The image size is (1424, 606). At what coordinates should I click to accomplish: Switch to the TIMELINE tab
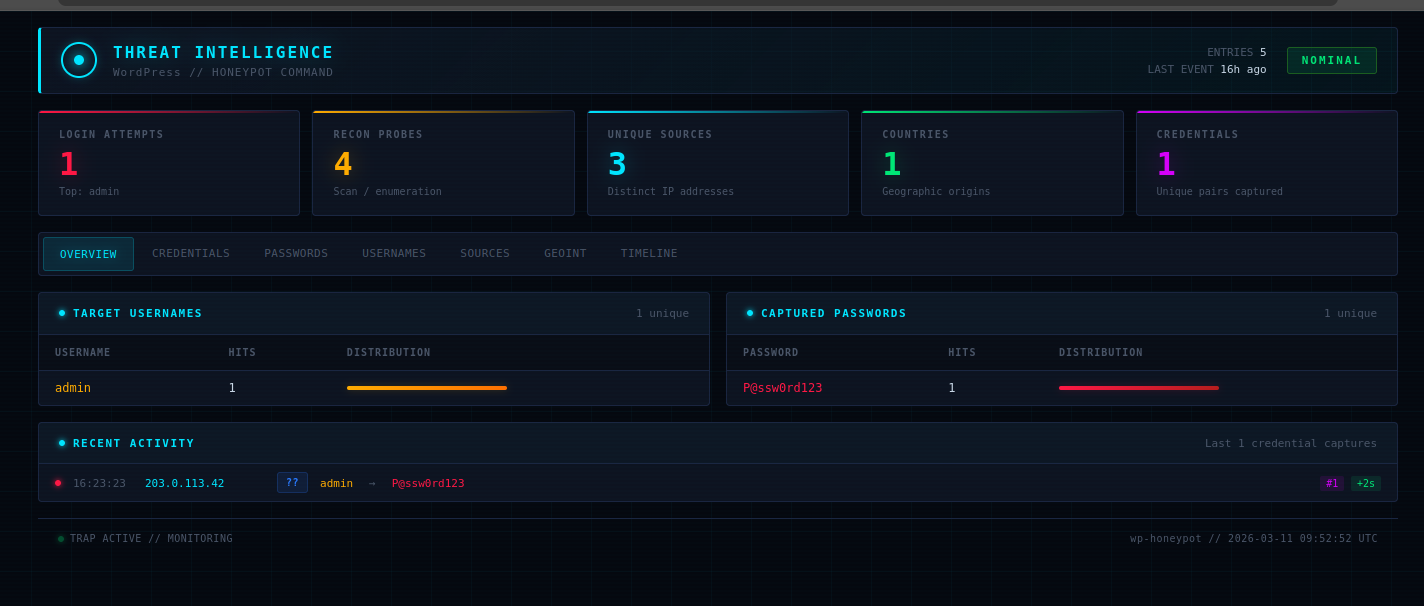(x=648, y=253)
